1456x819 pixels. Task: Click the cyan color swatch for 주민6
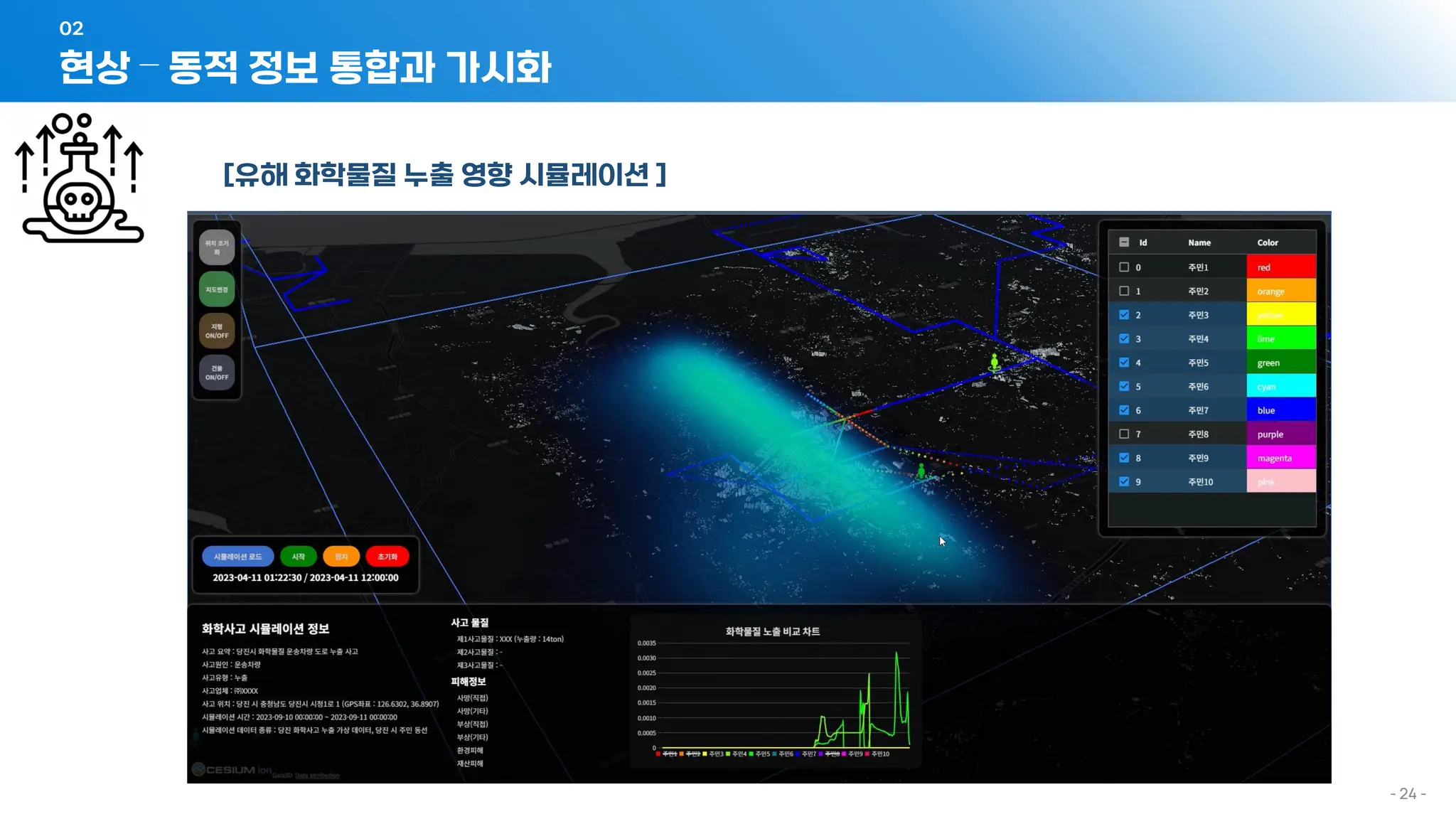(1281, 386)
